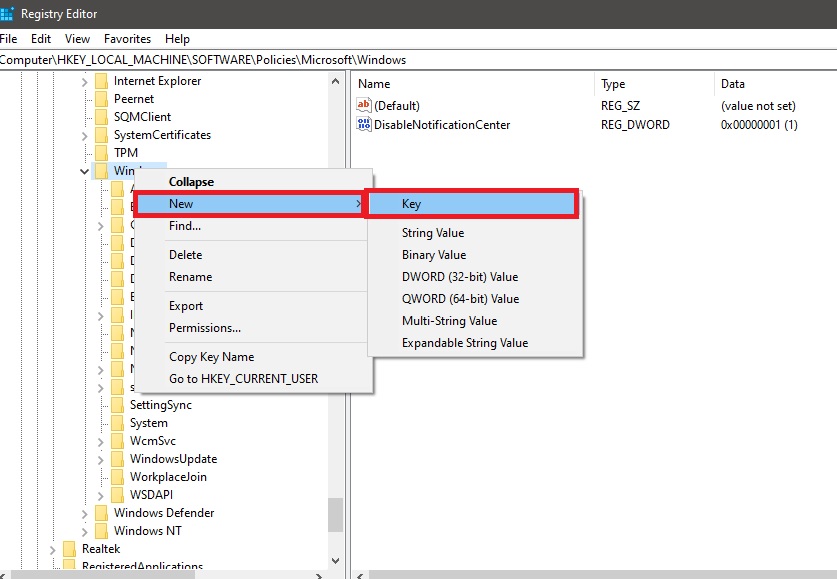Click the WindowsUpdate folder icon
Viewport: 837px width, 579px height.
pos(118,459)
